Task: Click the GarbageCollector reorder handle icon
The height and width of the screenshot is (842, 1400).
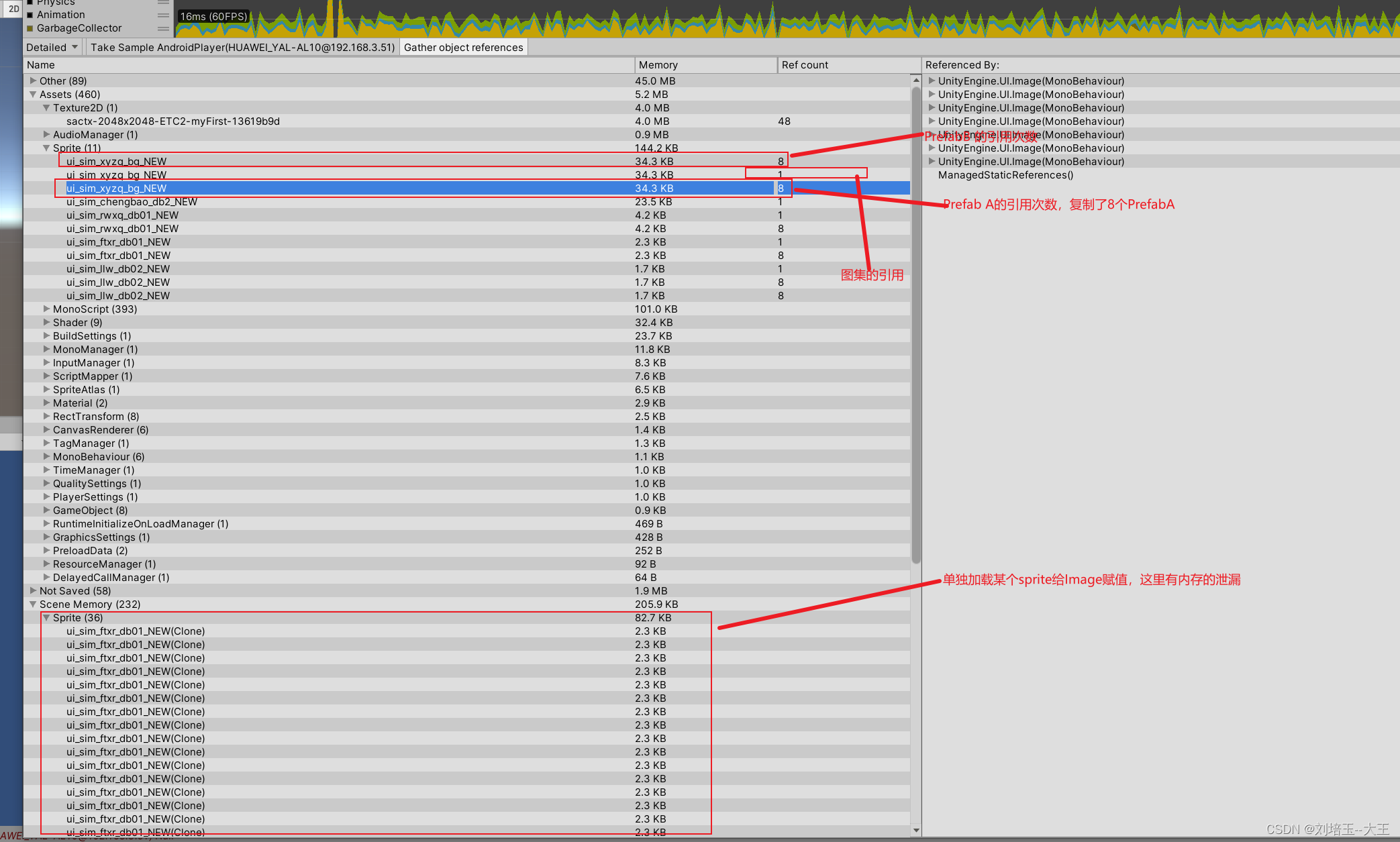Action: [163, 28]
